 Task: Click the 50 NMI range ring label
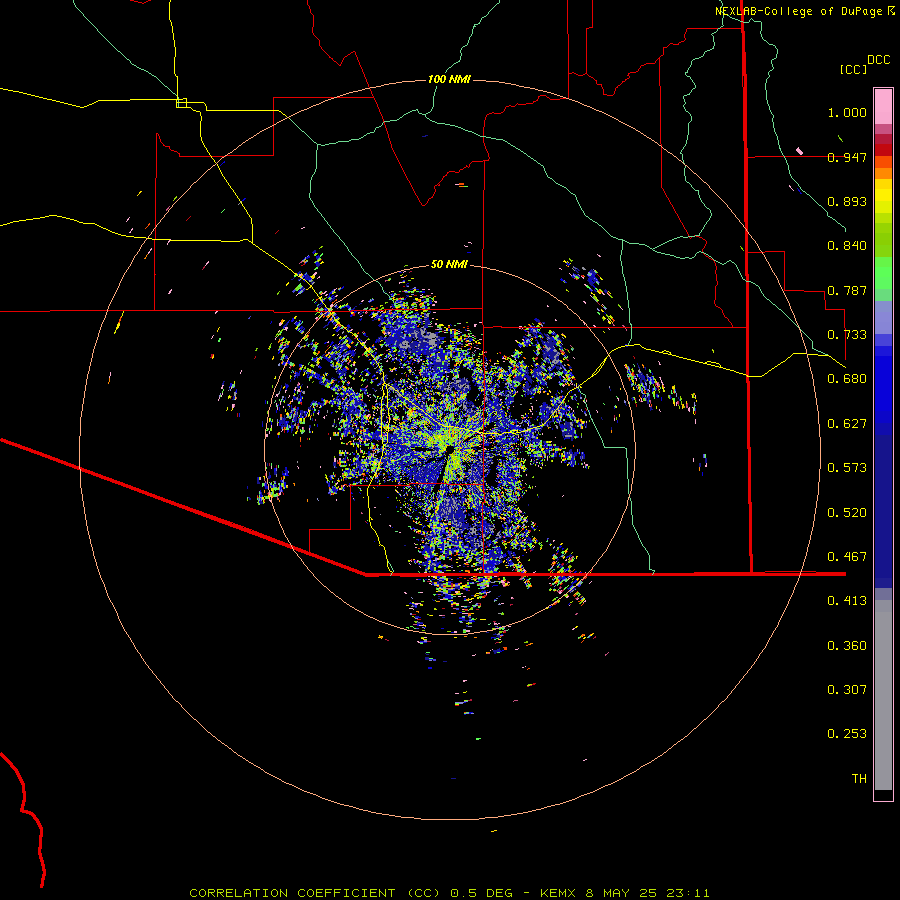449,264
